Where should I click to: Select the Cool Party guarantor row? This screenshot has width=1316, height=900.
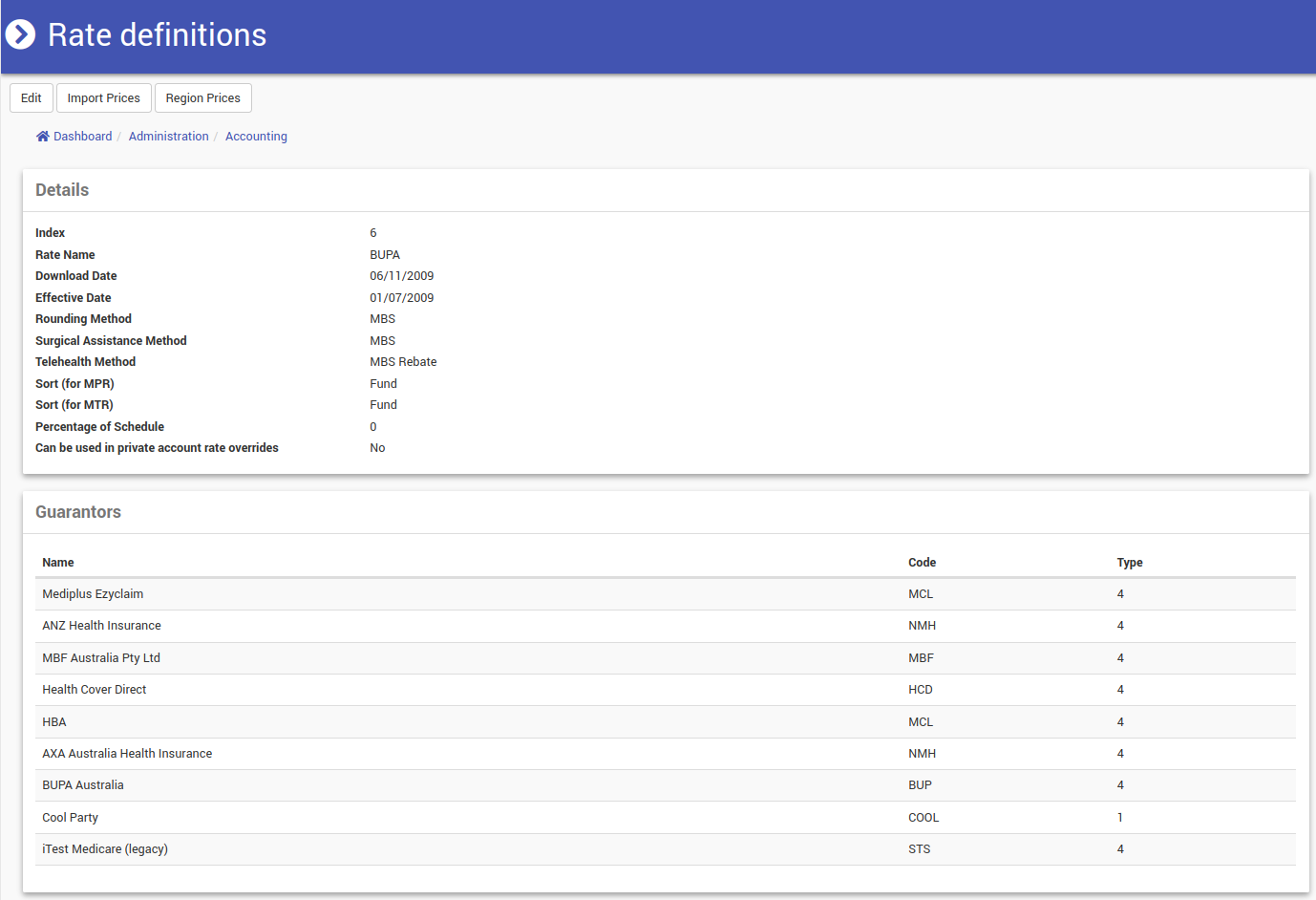(666, 818)
